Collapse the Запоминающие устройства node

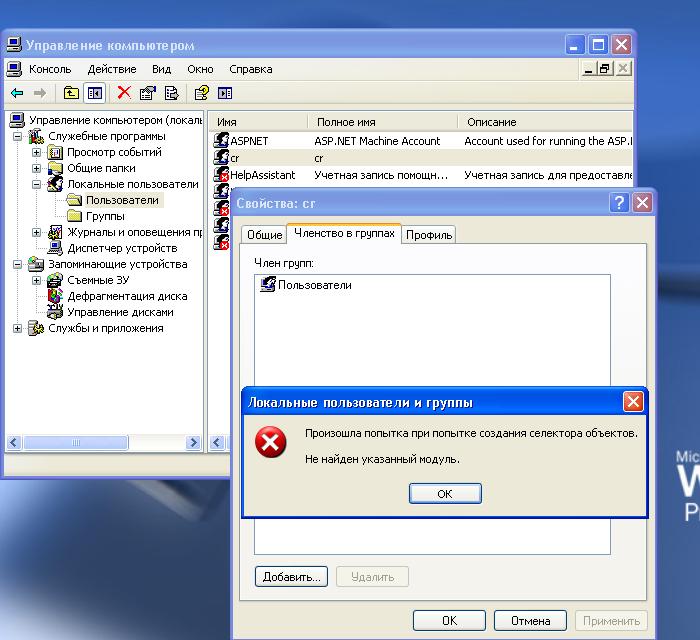17,264
